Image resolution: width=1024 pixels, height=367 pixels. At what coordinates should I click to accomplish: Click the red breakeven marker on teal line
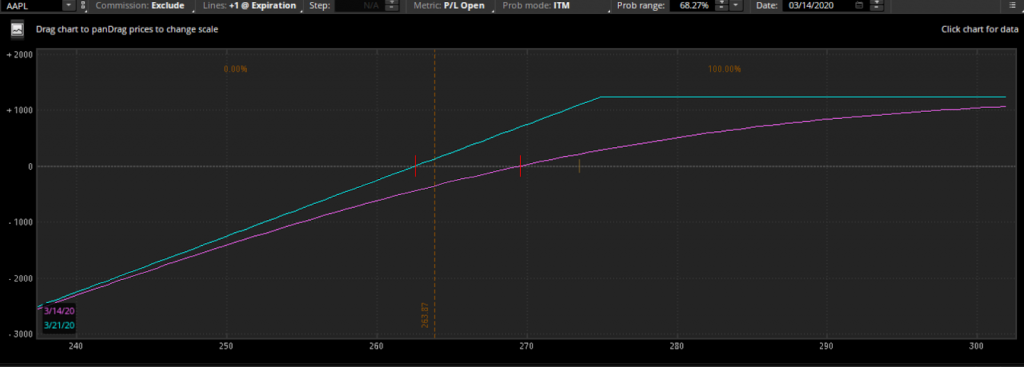click(x=415, y=166)
